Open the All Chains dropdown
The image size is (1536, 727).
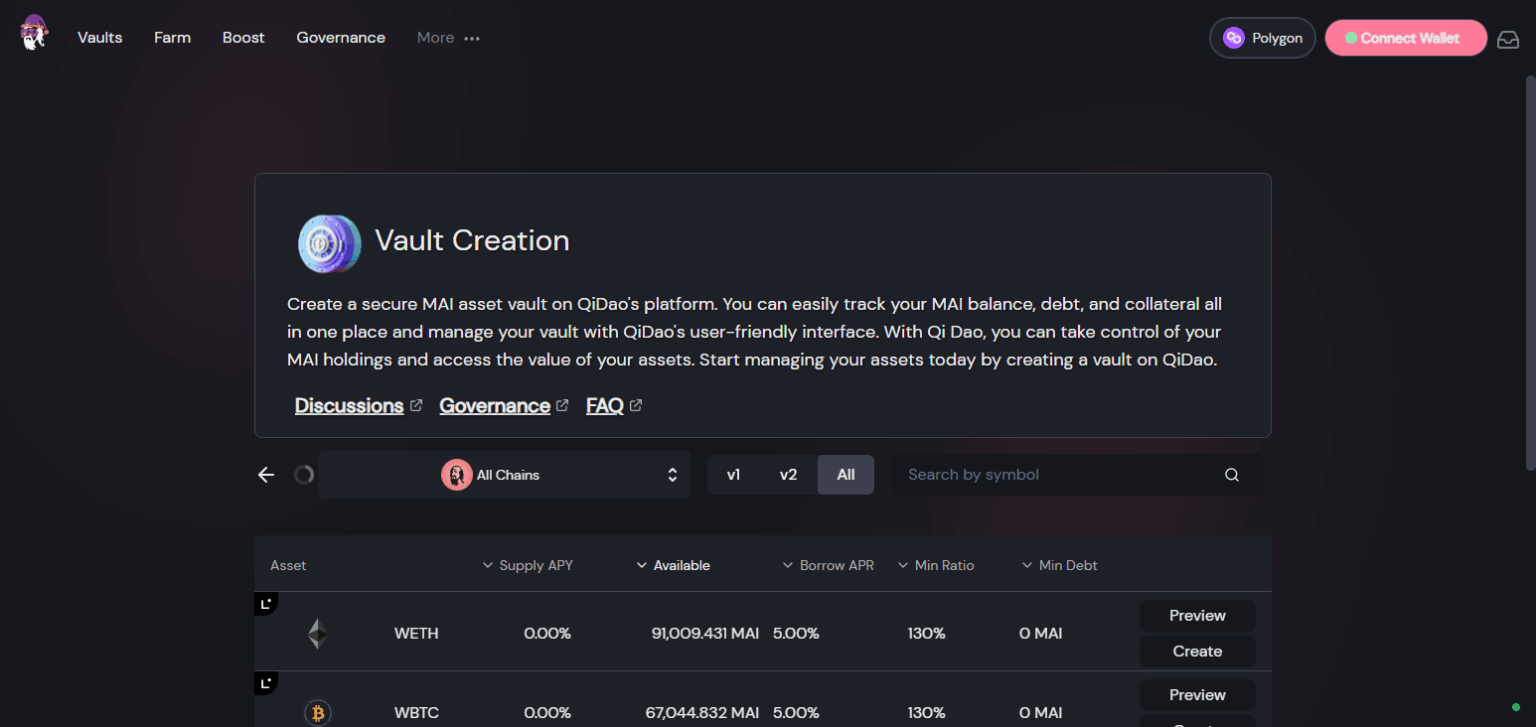pos(504,475)
